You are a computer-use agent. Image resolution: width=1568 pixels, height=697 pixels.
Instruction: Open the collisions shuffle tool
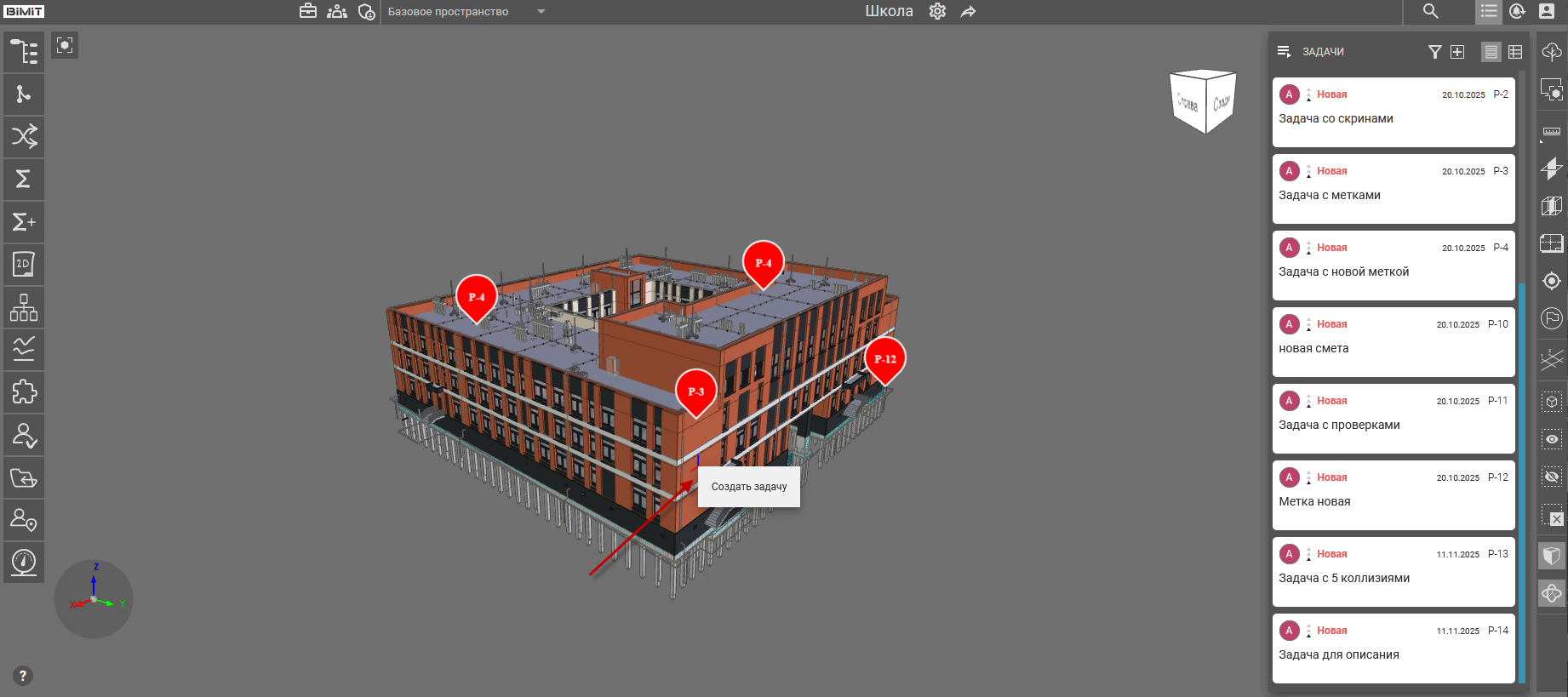(24, 136)
